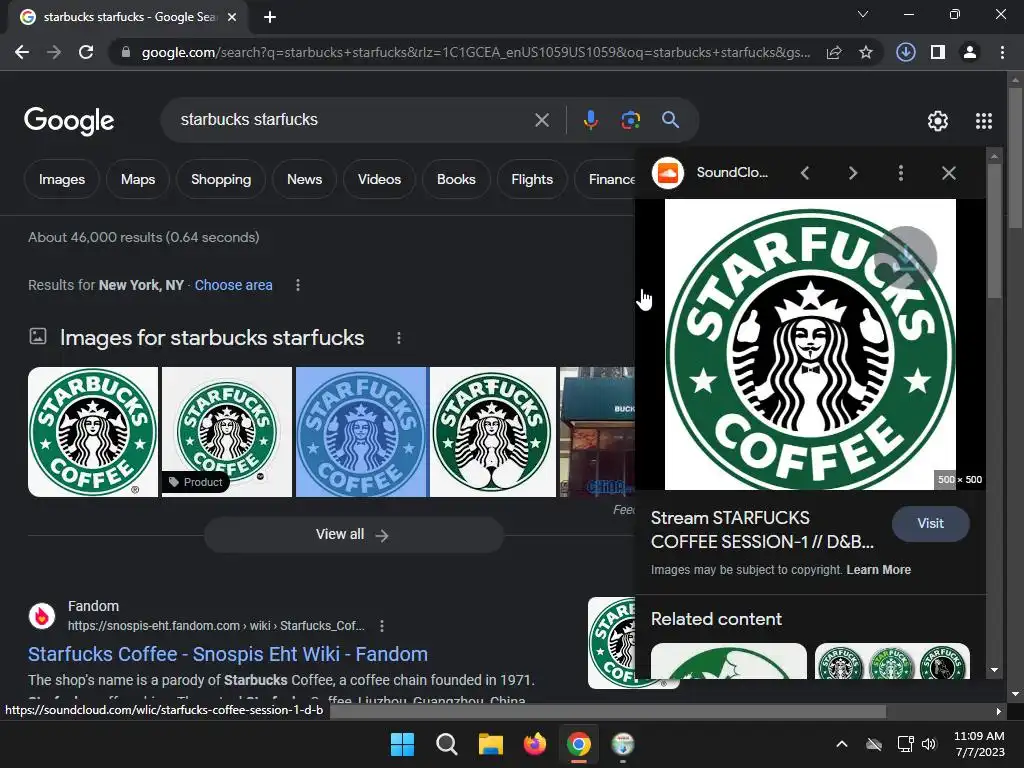Click the browser forward arrow
This screenshot has height=768, width=1024.
[54, 52]
